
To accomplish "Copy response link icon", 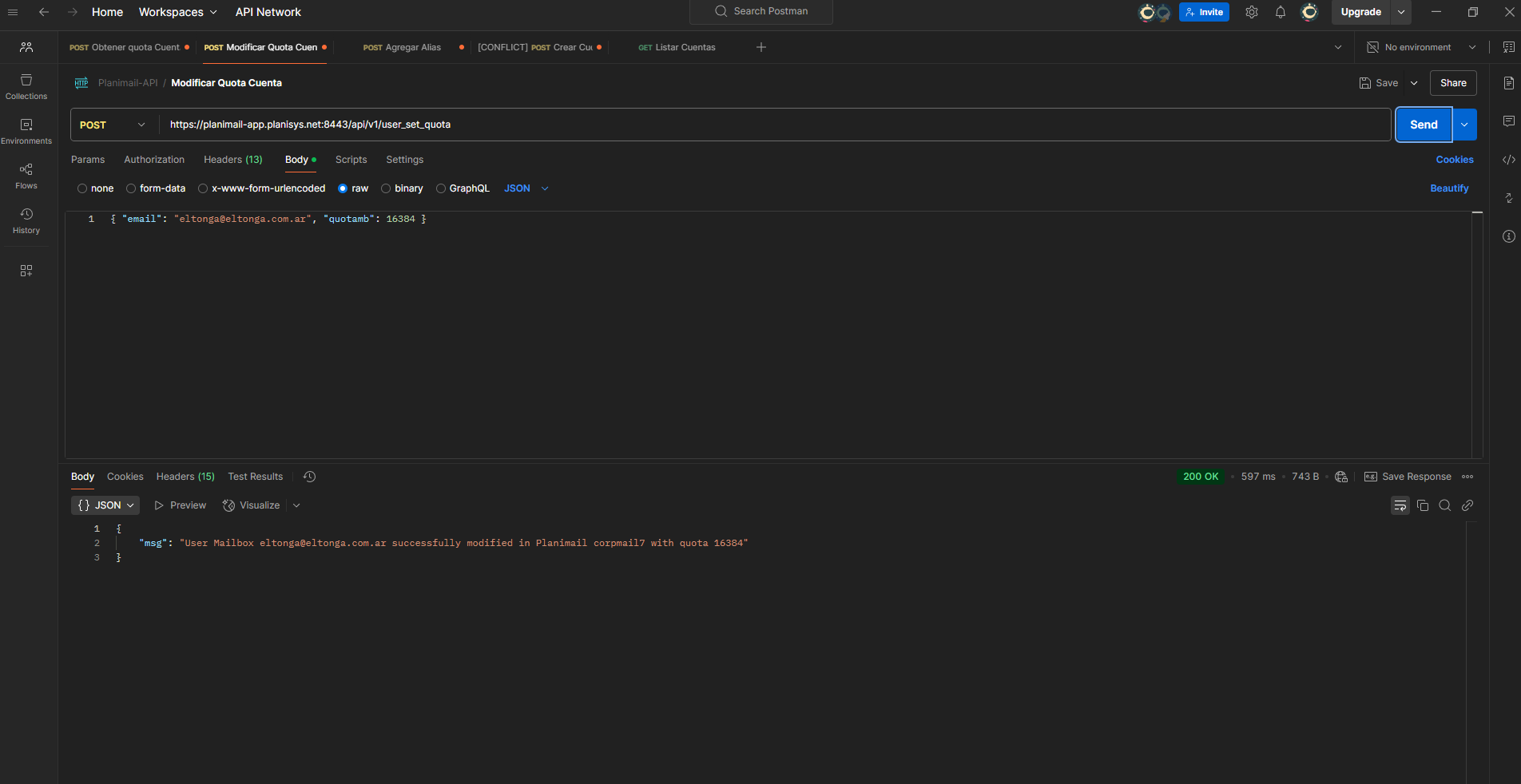I will point(1467,505).
